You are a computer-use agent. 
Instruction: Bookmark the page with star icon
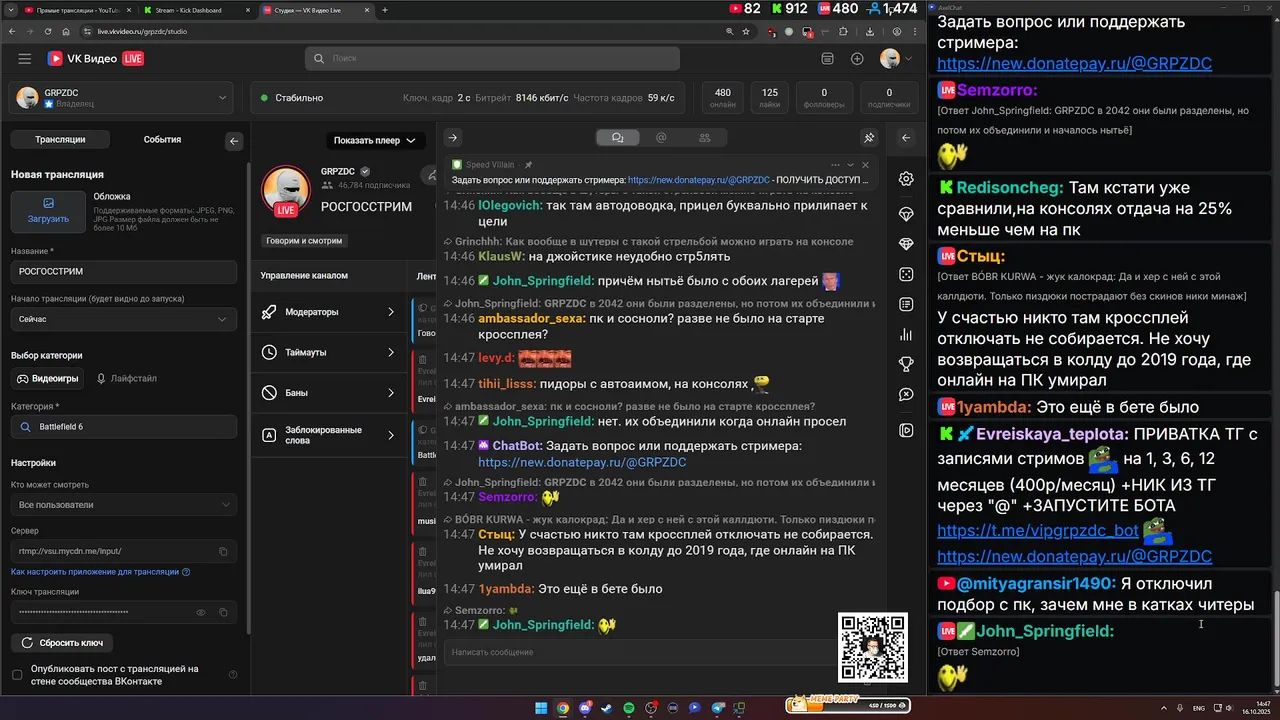point(745,31)
